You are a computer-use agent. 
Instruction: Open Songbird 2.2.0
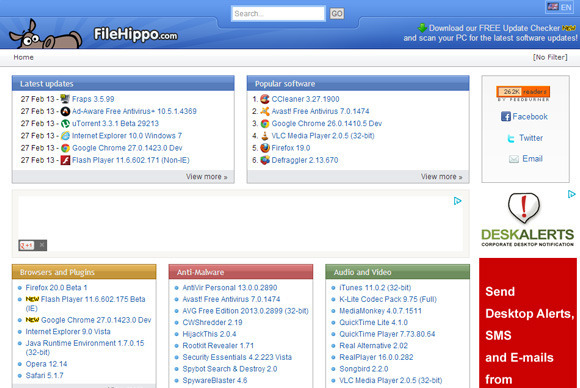point(364,369)
